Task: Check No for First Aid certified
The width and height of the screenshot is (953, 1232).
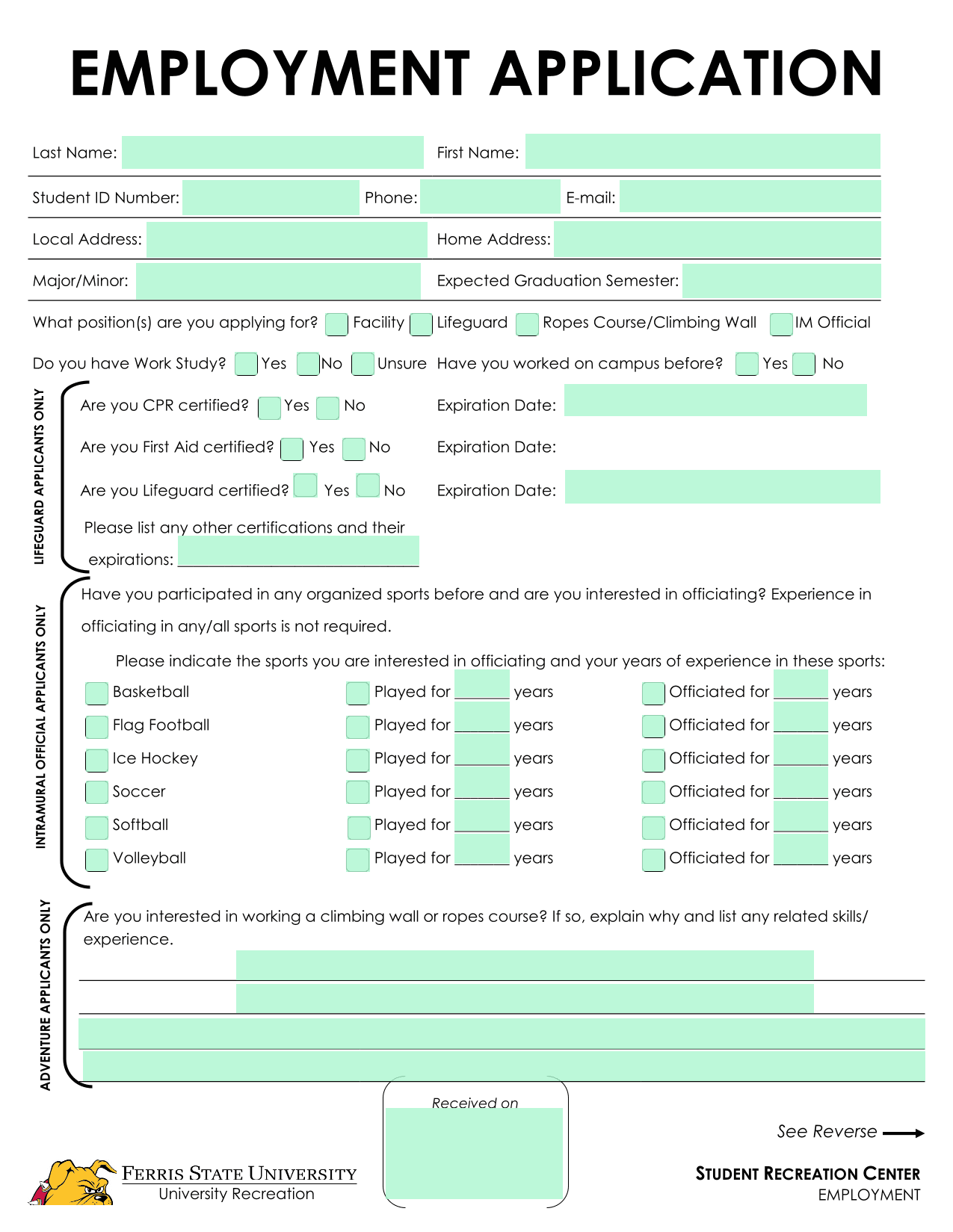Action: pyautogui.click(x=354, y=449)
